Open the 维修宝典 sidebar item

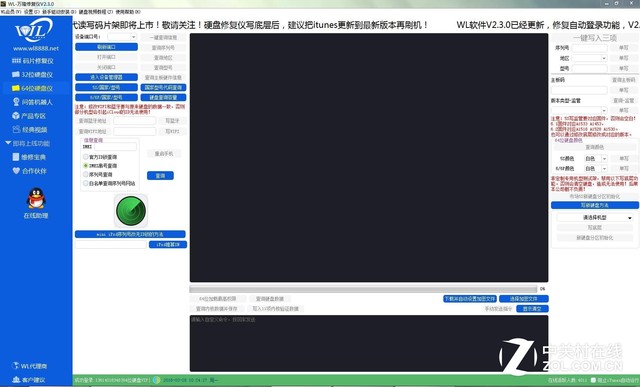tap(29, 157)
